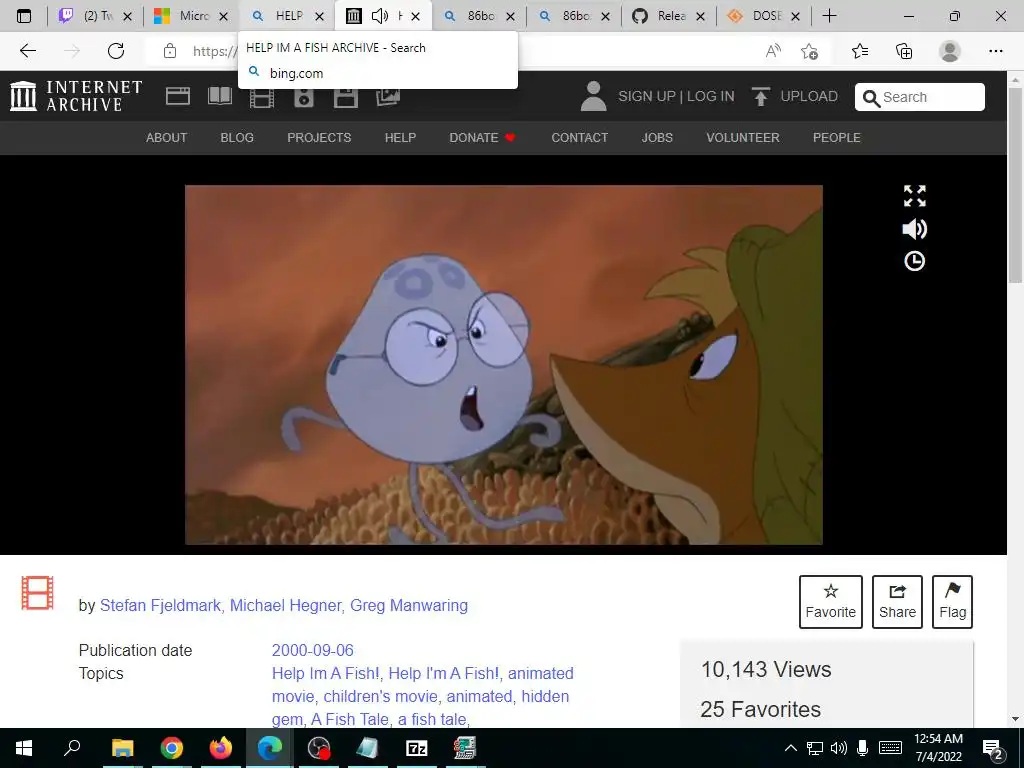Viewport: 1024px width, 768px height.
Task: View site information lock icon
Action: coord(170,51)
